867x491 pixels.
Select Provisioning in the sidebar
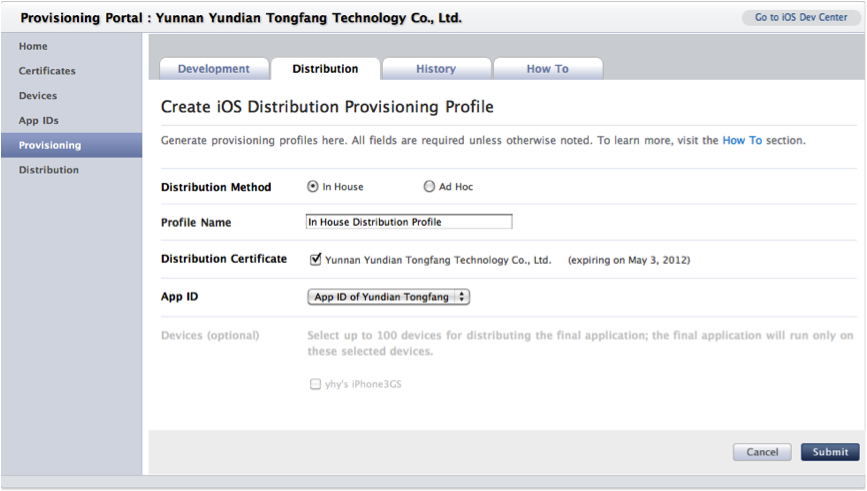71,145
